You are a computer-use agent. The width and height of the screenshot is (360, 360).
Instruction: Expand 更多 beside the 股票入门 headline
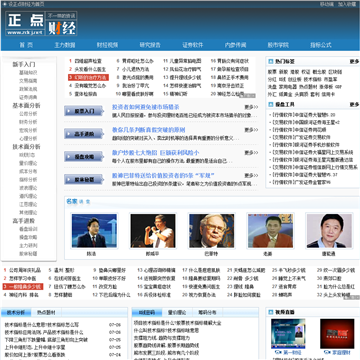click(x=251, y=107)
